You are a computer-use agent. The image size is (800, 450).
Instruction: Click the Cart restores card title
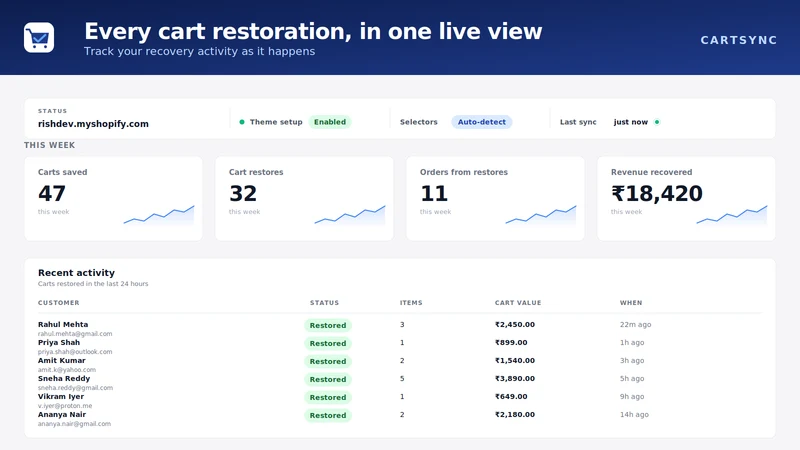click(256, 172)
